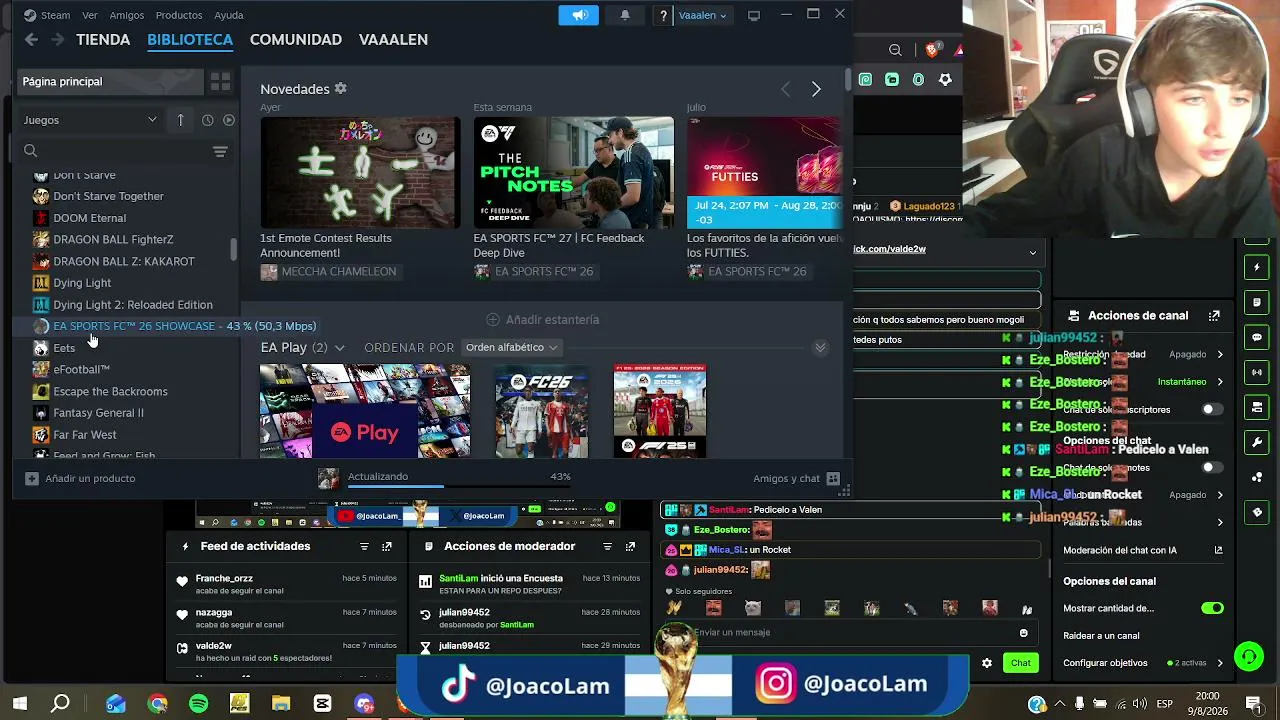Open VAAALEN profile tab
The image size is (1280, 720).
click(x=393, y=40)
